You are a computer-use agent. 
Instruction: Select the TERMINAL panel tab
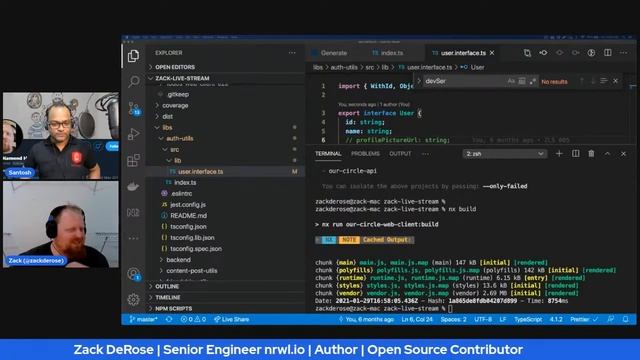click(x=328, y=153)
